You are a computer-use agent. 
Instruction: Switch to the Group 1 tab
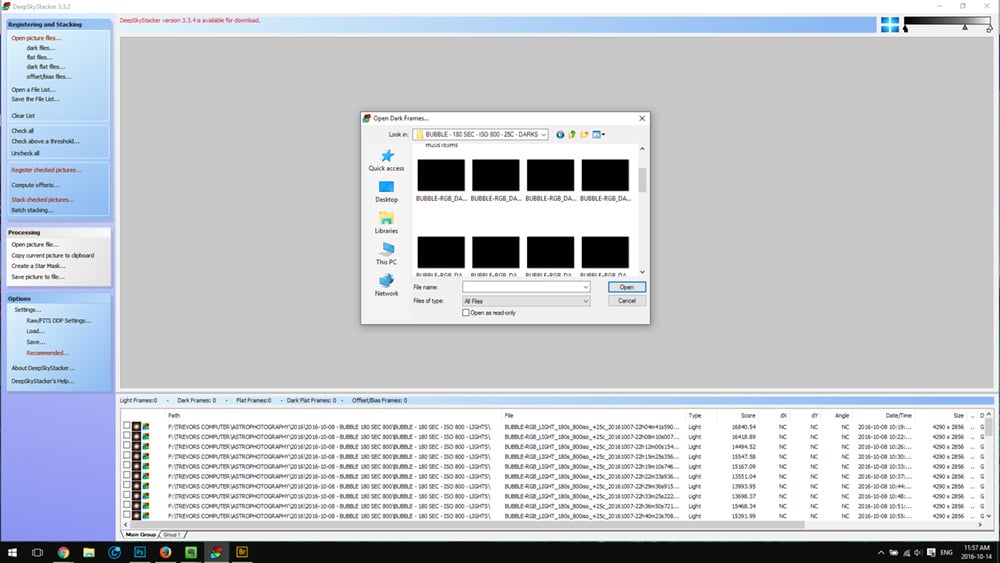point(172,534)
